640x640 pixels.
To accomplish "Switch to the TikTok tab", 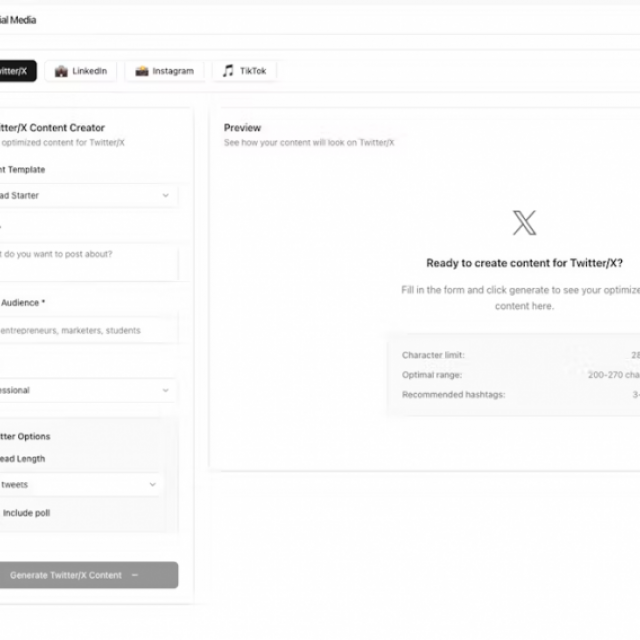I will click(244, 71).
